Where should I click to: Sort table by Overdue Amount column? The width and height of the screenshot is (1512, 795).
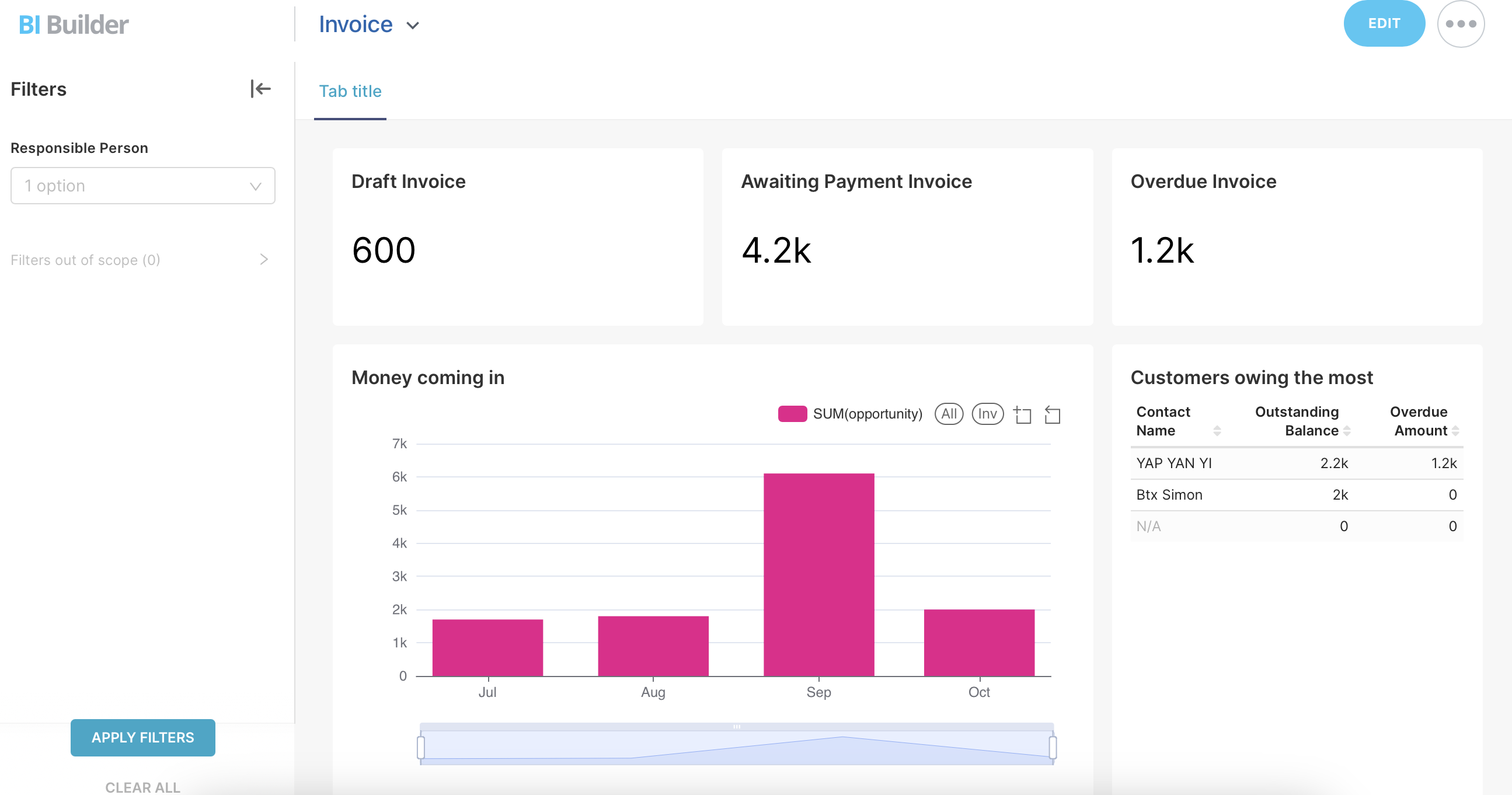click(1455, 431)
